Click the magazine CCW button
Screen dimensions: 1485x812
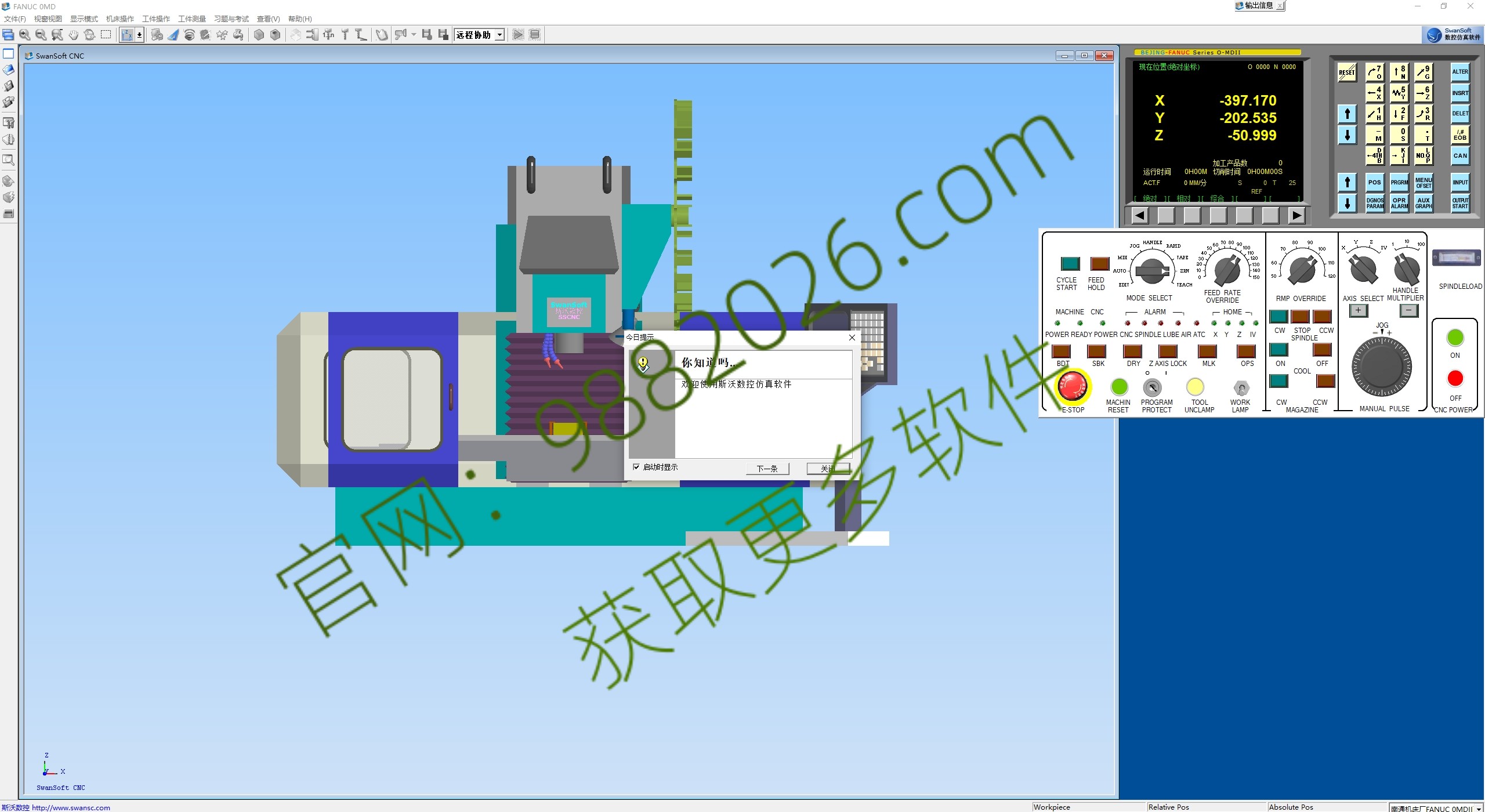pos(1325,381)
